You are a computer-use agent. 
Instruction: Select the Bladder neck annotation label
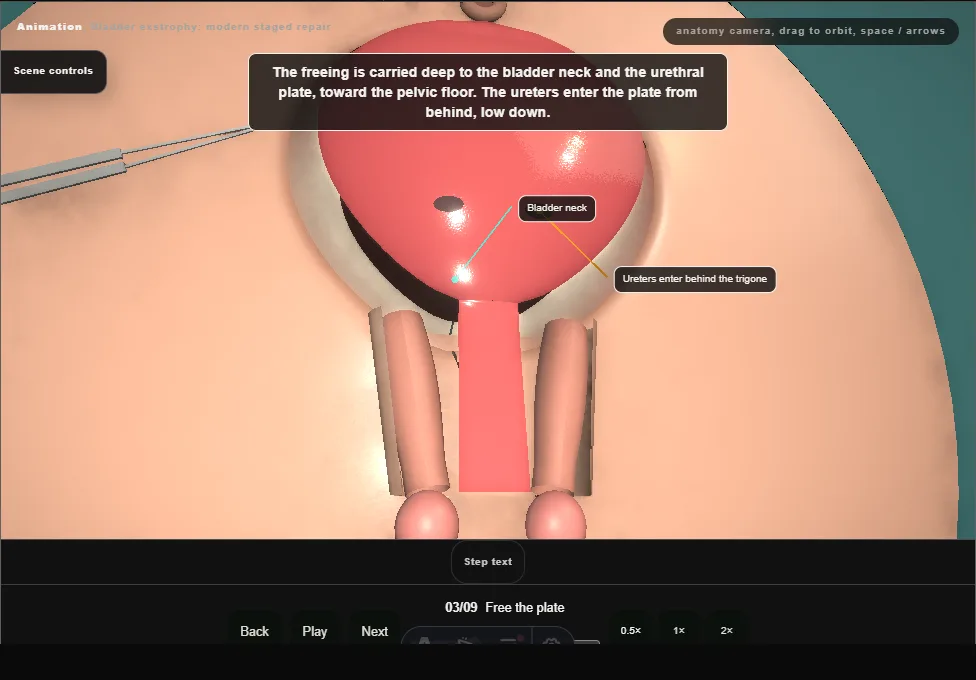click(x=557, y=208)
